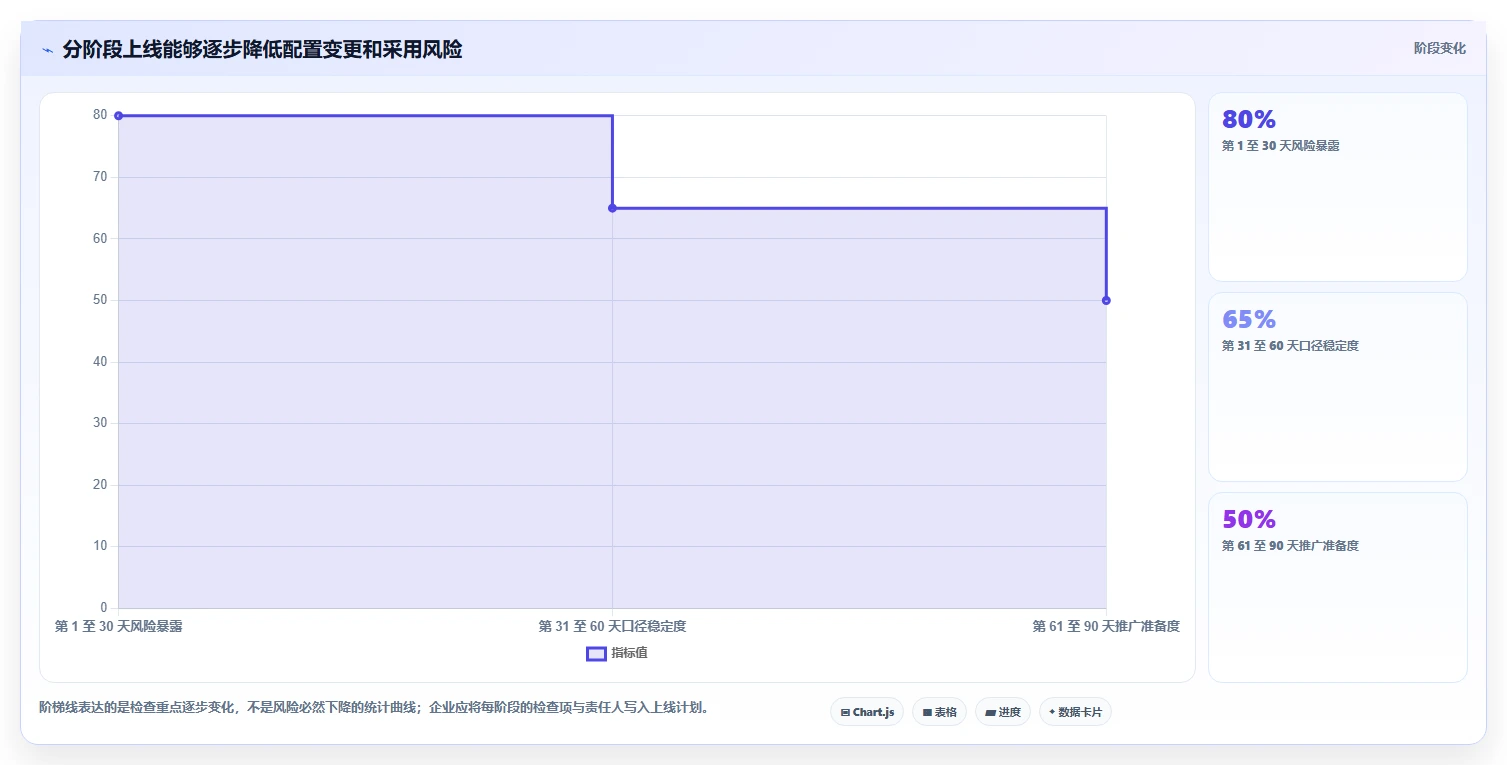1507x765 pixels.
Task: Click y-axis tick label 40
Action: pos(100,362)
